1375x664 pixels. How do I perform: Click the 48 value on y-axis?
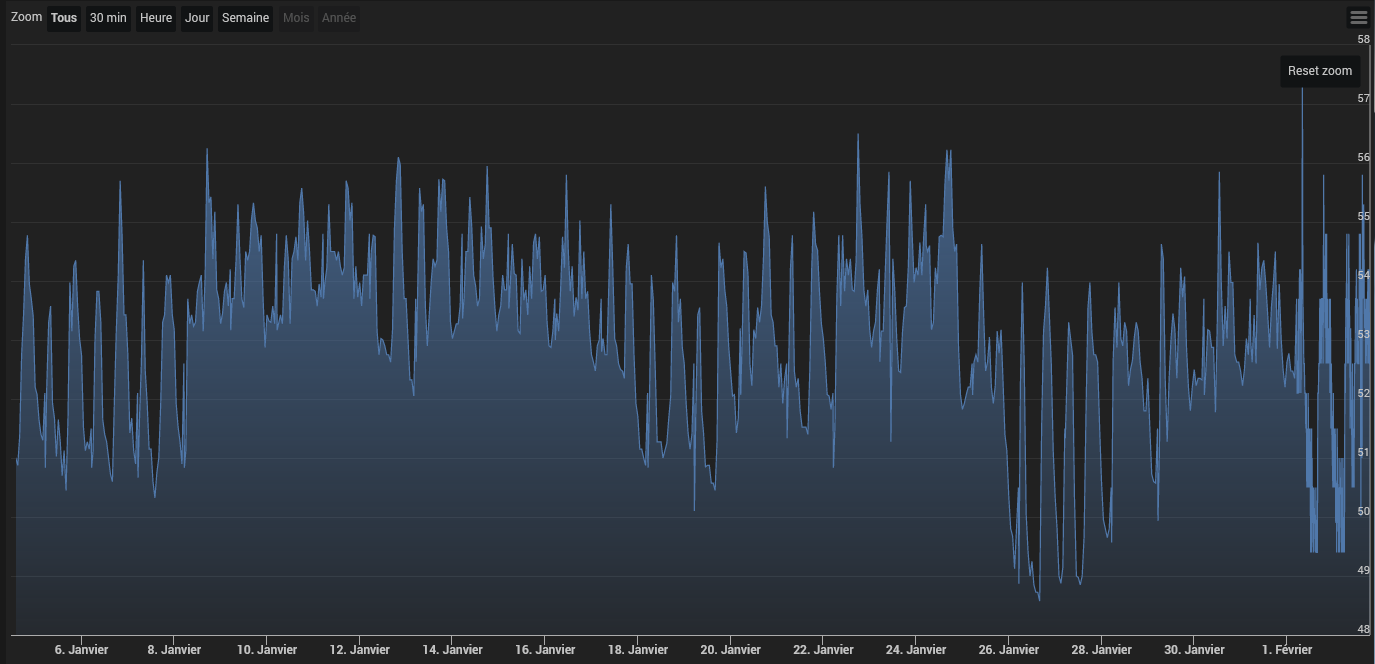[x=1363, y=629]
